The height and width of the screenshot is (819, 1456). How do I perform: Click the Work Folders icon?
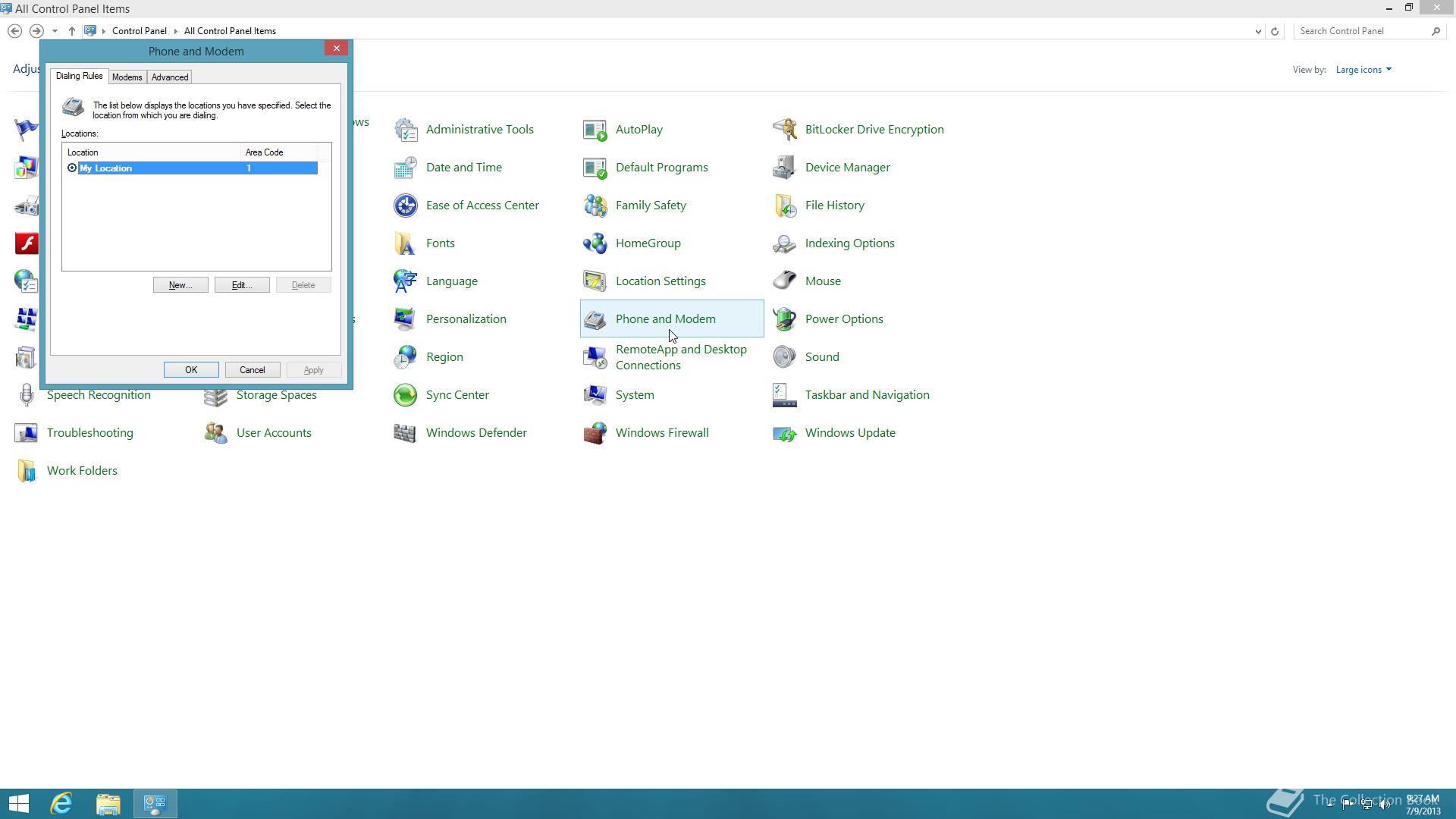(27, 471)
